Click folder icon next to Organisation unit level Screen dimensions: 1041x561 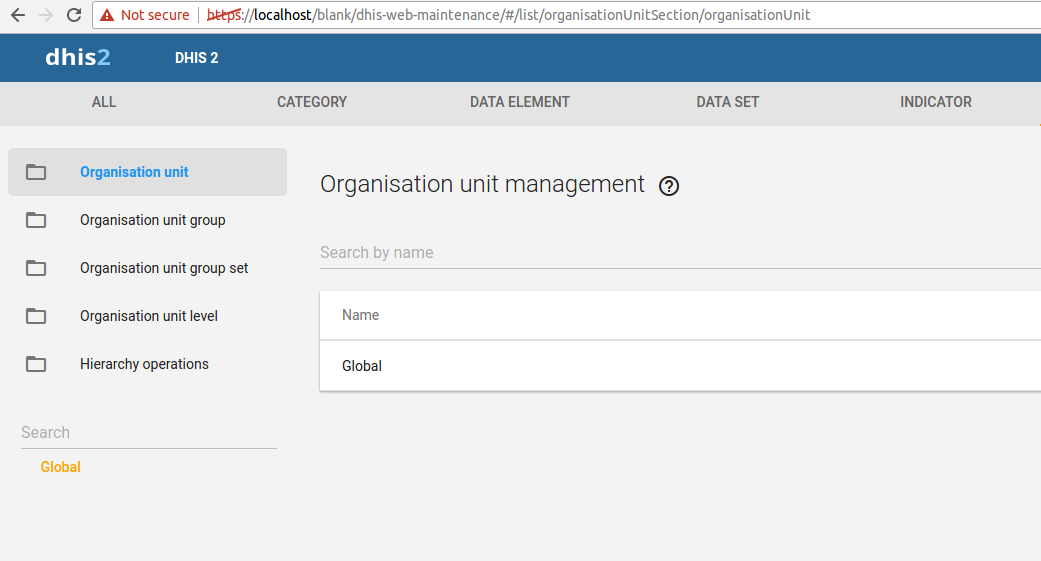tap(36, 316)
